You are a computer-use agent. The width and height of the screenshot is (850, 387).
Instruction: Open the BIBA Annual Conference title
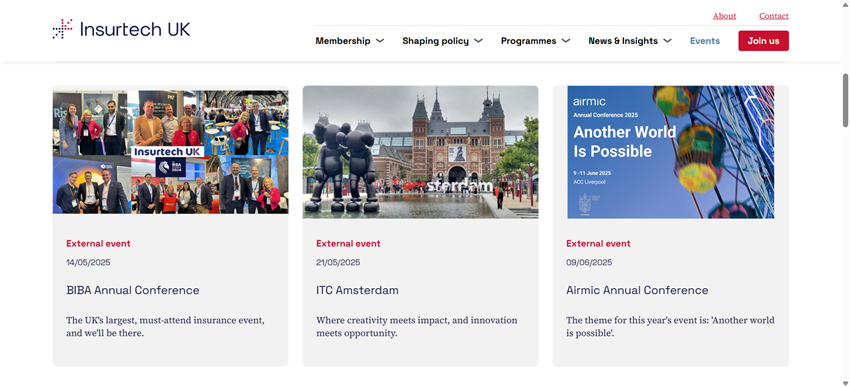pos(133,290)
